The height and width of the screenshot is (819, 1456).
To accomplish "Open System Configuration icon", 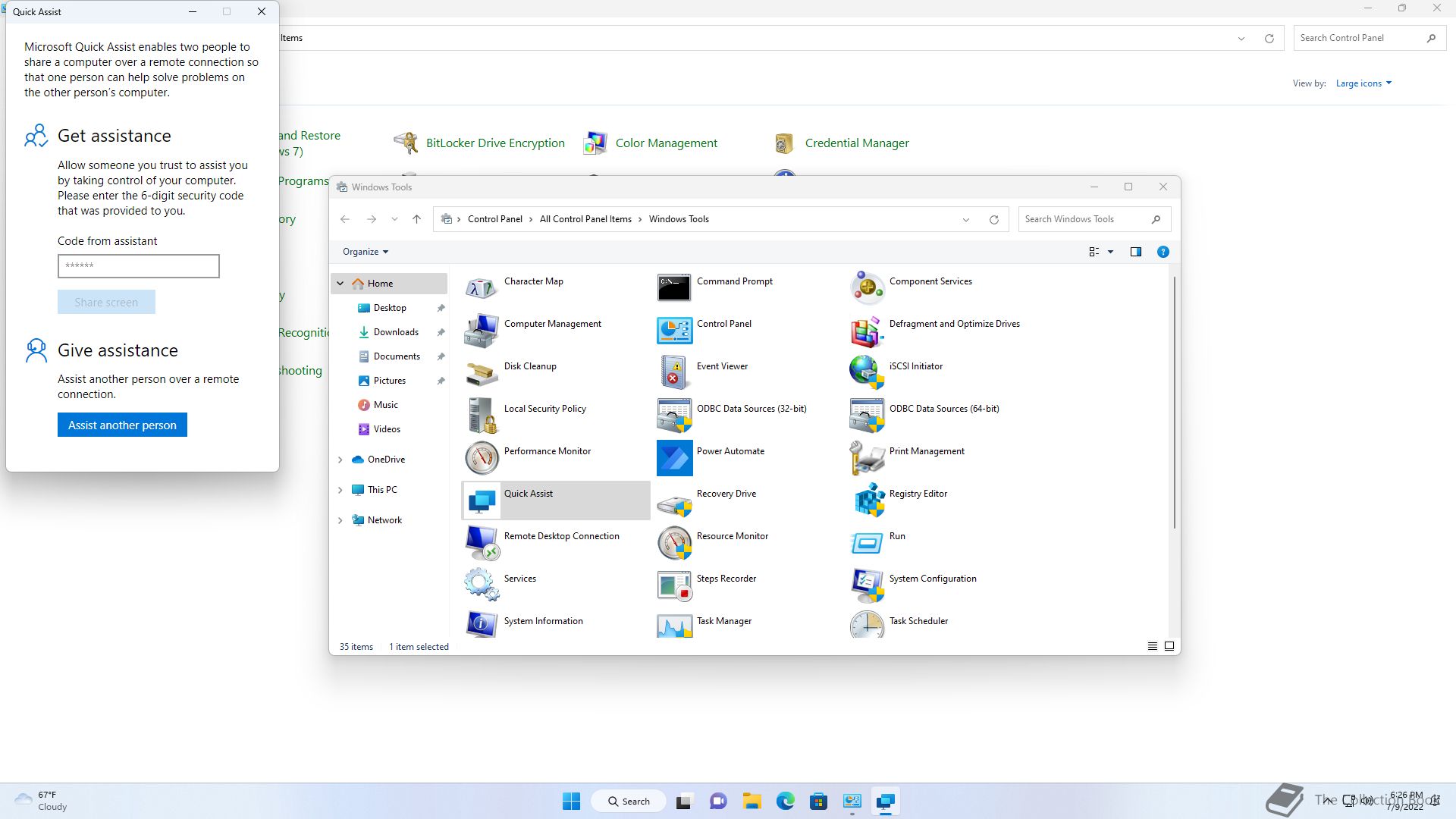I will (867, 585).
